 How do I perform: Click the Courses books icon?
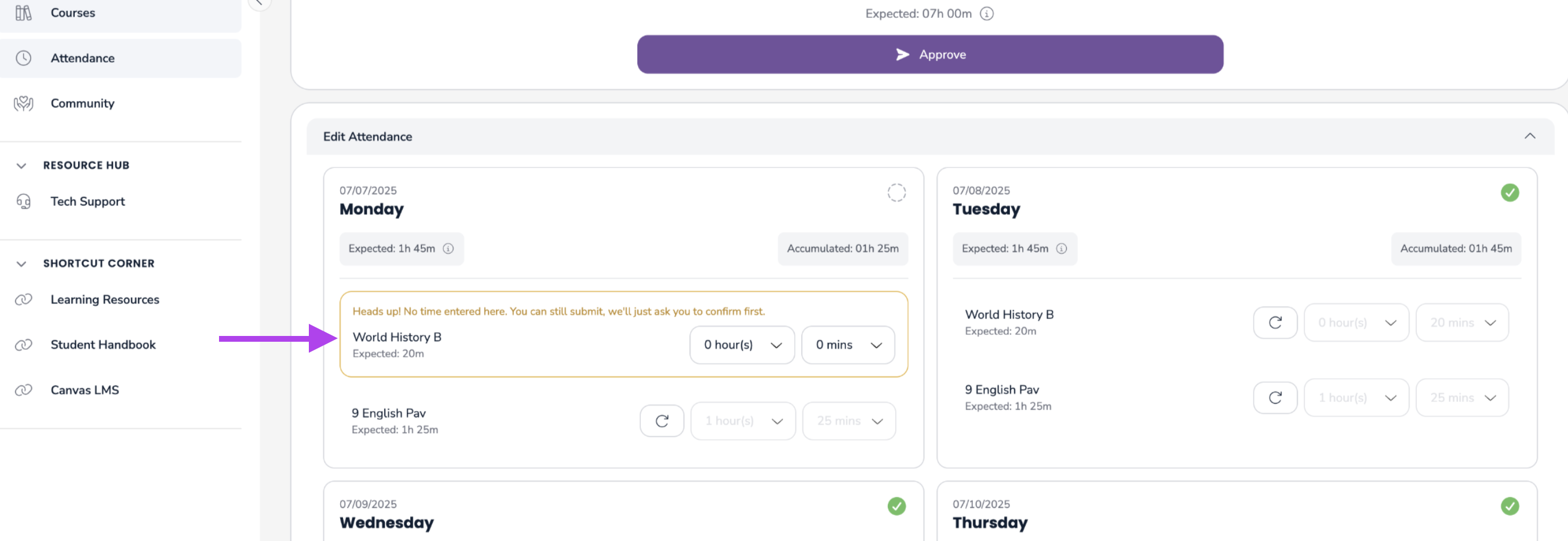click(x=23, y=13)
